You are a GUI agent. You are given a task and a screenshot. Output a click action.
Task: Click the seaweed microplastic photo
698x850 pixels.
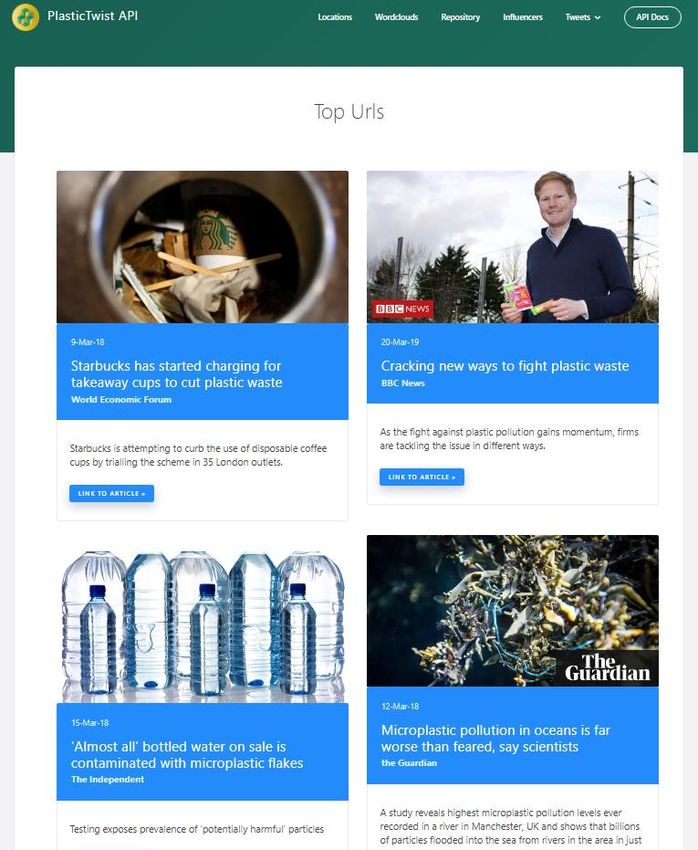[513, 611]
